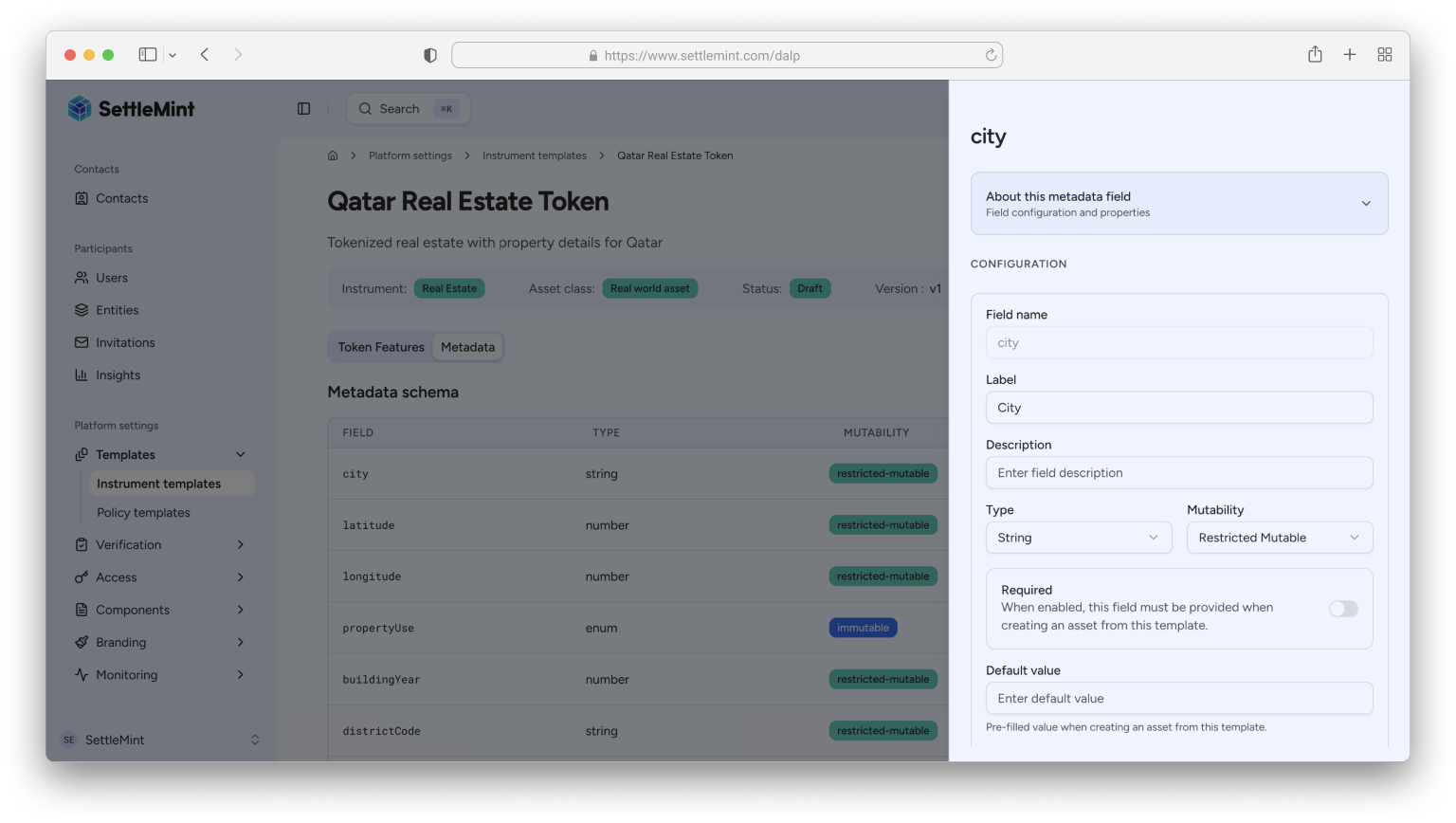
Task: Reload the page in address bar
Action: [991, 55]
